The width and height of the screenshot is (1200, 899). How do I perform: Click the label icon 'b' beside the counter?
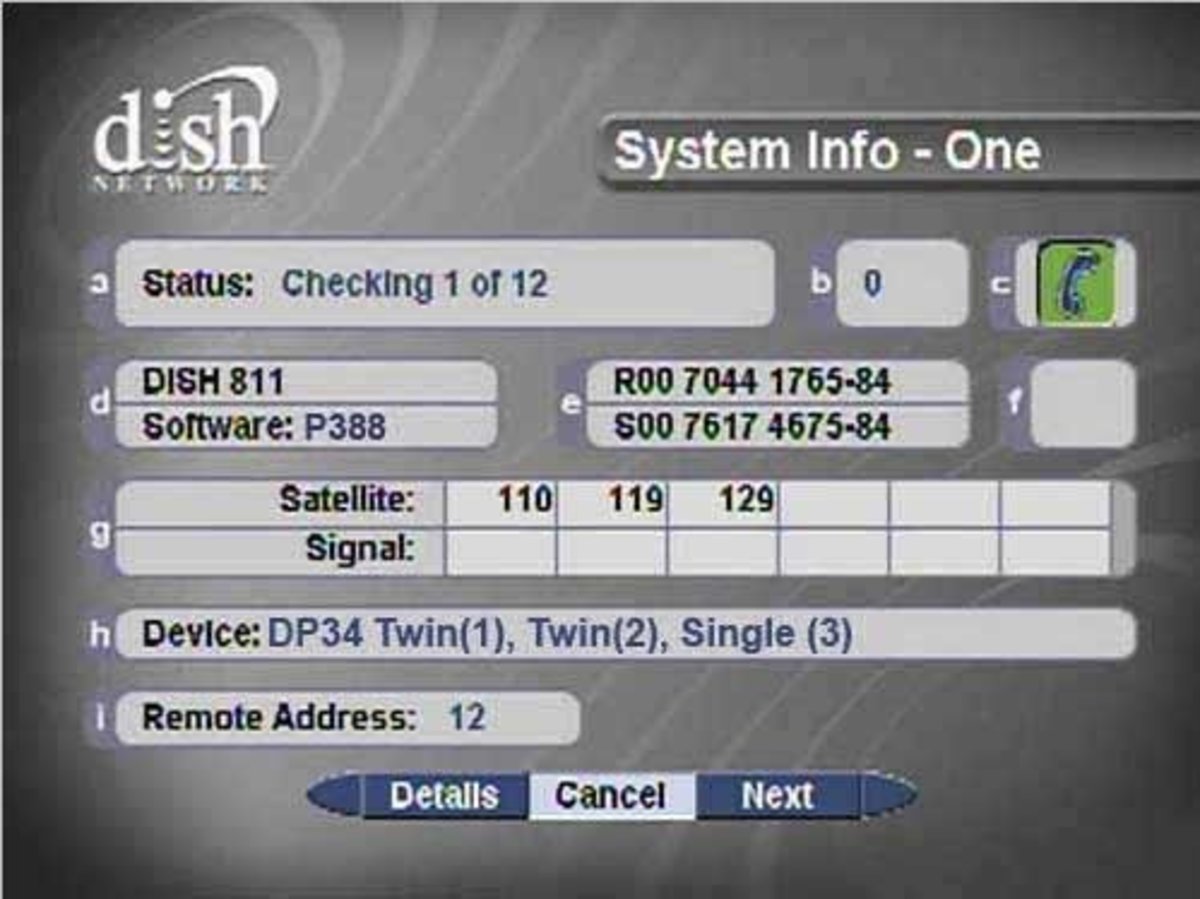[x=824, y=283]
